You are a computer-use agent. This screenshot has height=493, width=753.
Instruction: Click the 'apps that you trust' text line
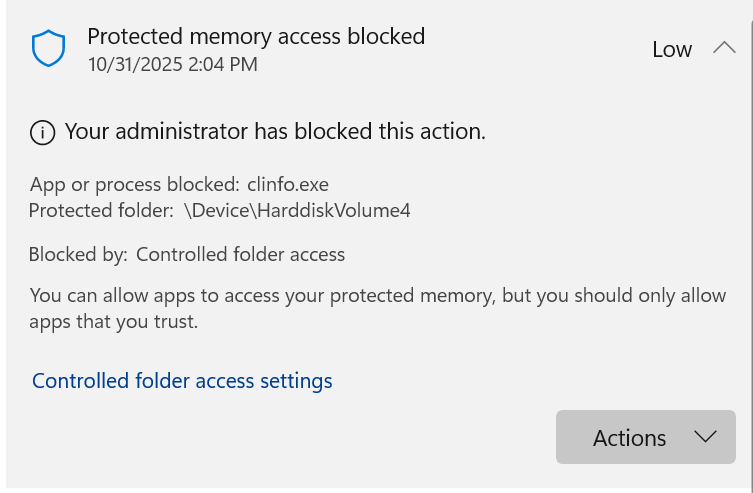[x=114, y=321]
